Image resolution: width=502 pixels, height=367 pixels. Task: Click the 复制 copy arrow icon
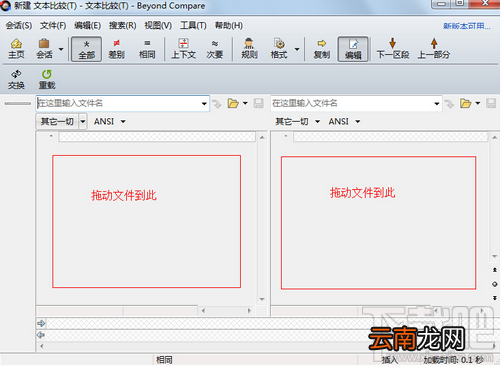[322, 49]
